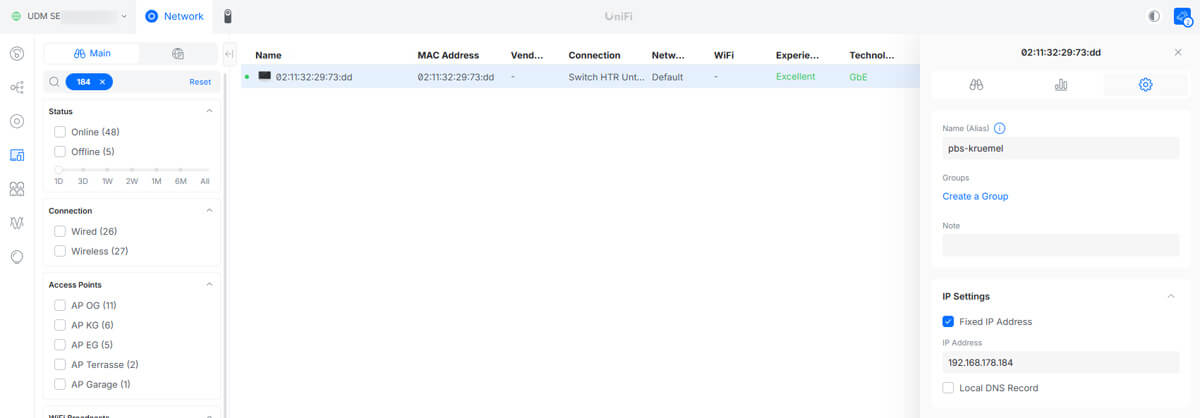The image size is (1200, 418).
Task: Click the theme toggle icon in the top bar
Action: point(1154,16)
